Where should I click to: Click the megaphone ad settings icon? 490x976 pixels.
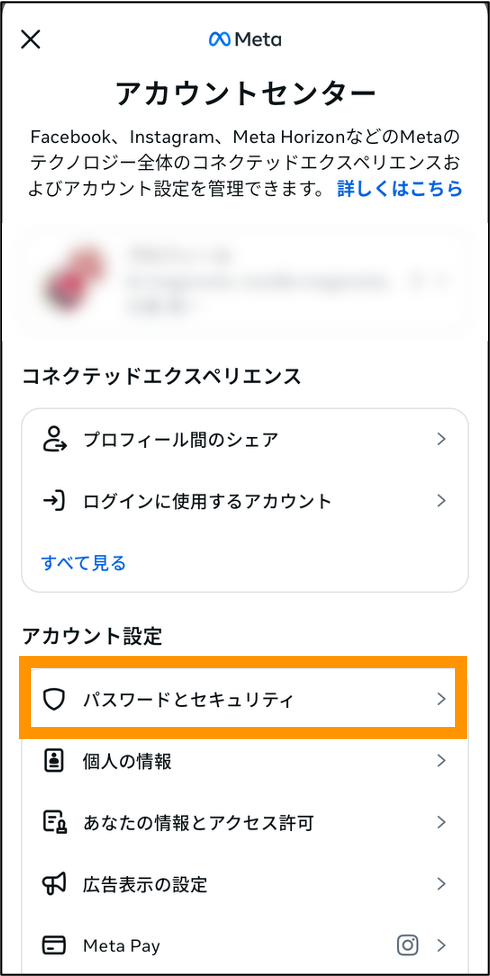tap(54, 884)
